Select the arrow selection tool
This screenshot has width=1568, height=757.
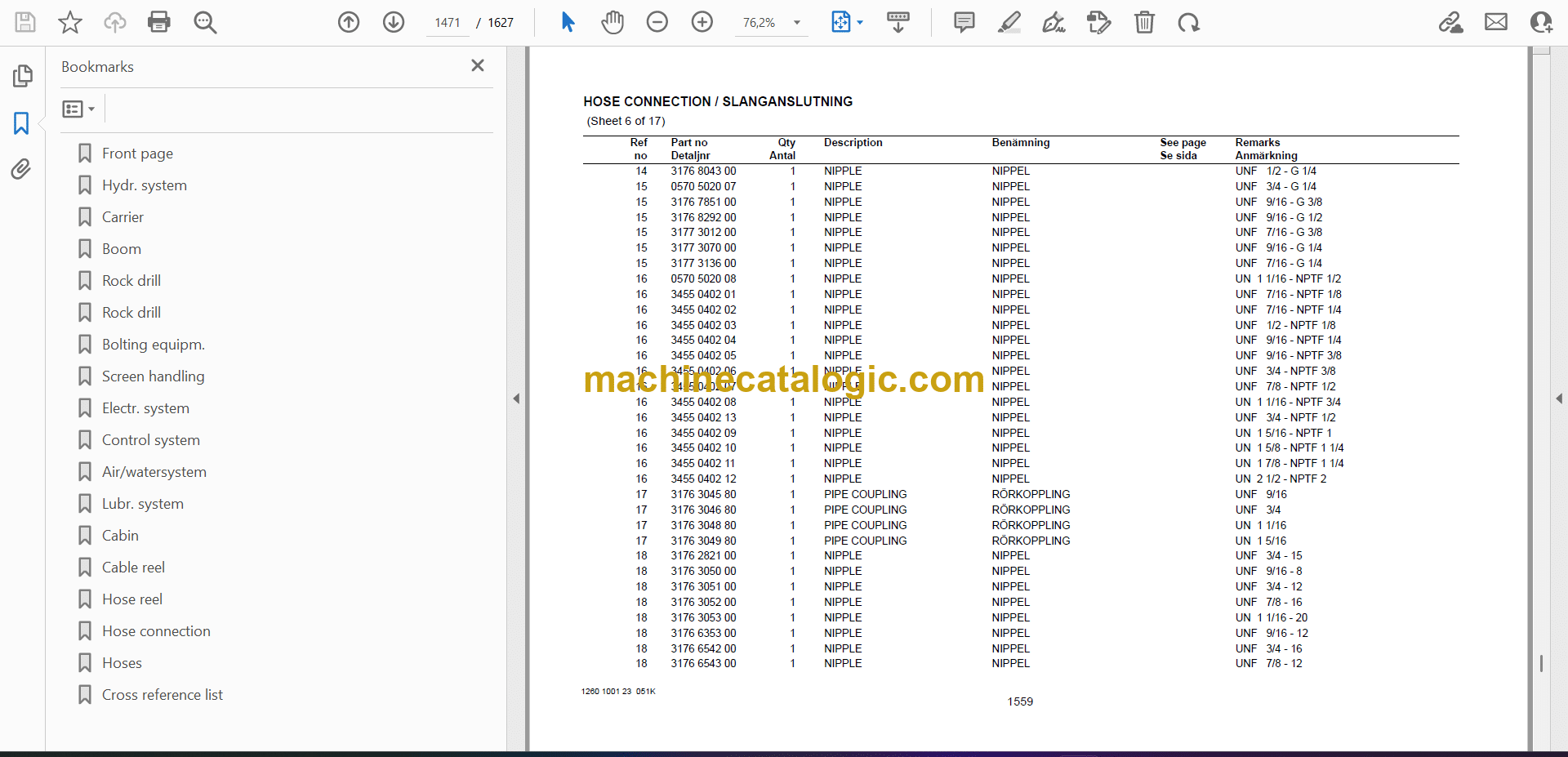(568, 22)
